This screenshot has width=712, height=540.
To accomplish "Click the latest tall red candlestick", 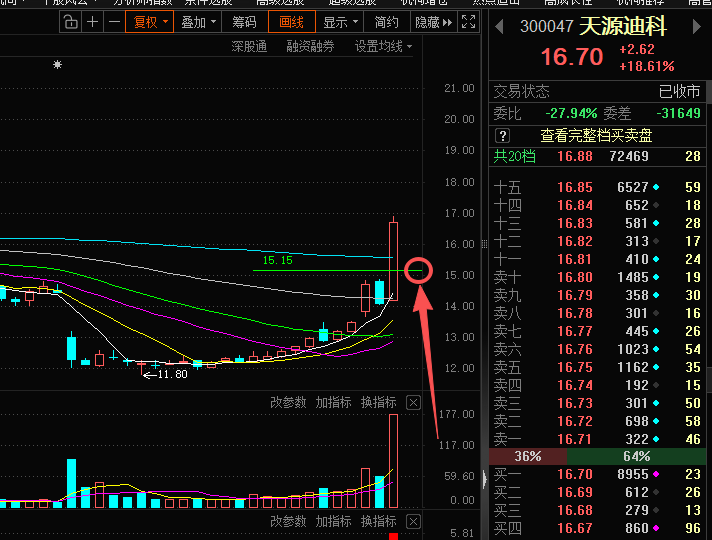I will pos(393,261).
